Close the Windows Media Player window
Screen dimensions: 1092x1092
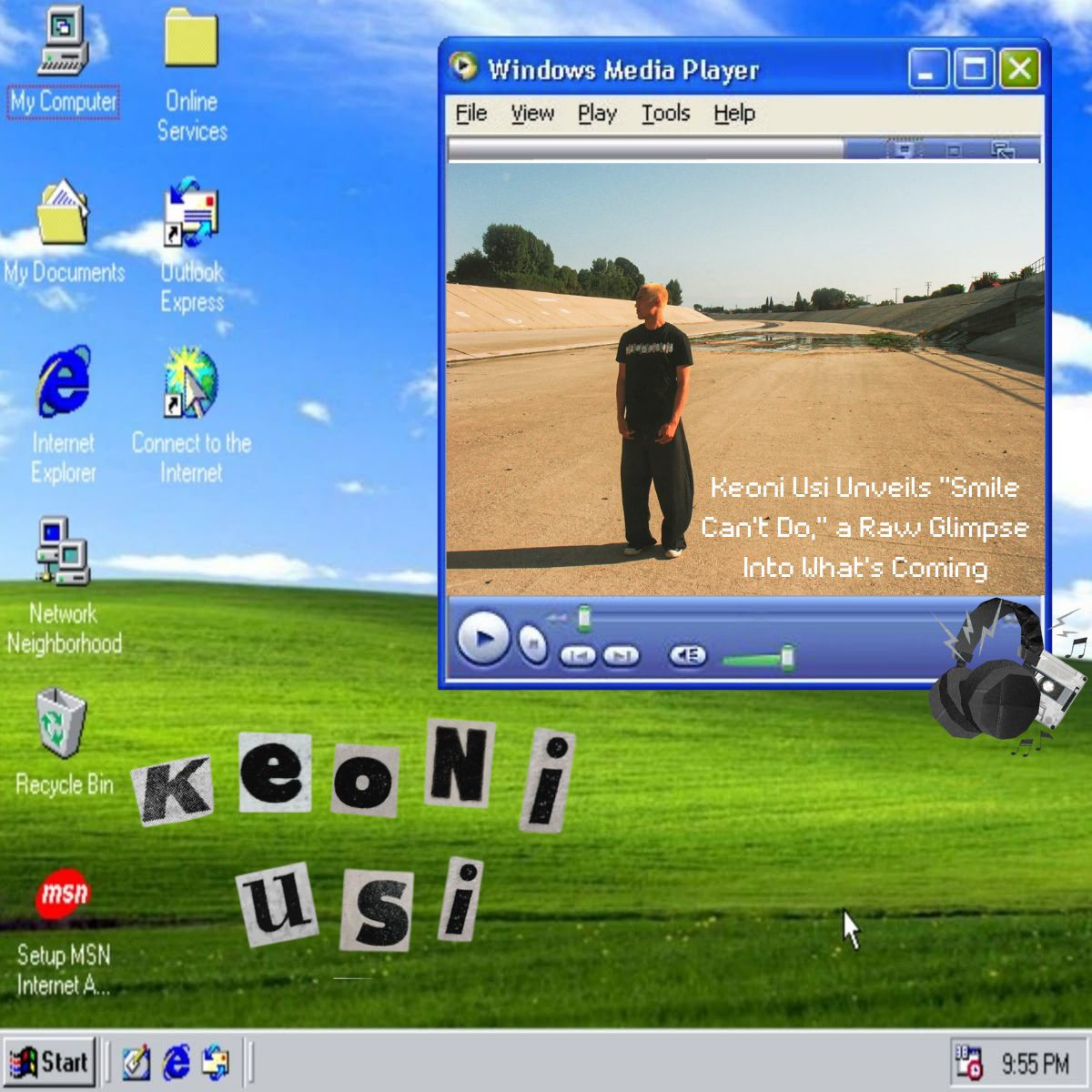(1020, 69)
